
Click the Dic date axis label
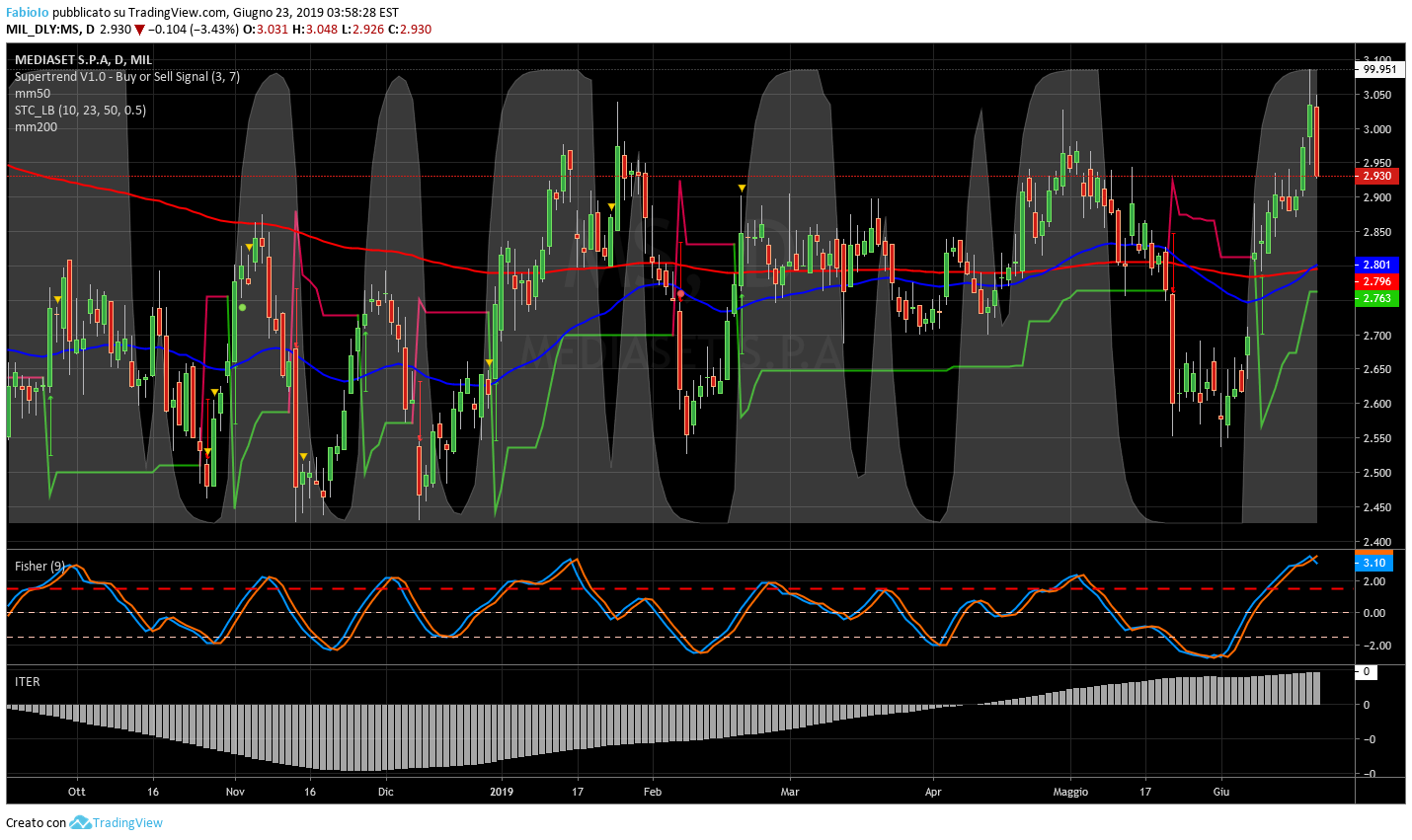coord(386,792)
